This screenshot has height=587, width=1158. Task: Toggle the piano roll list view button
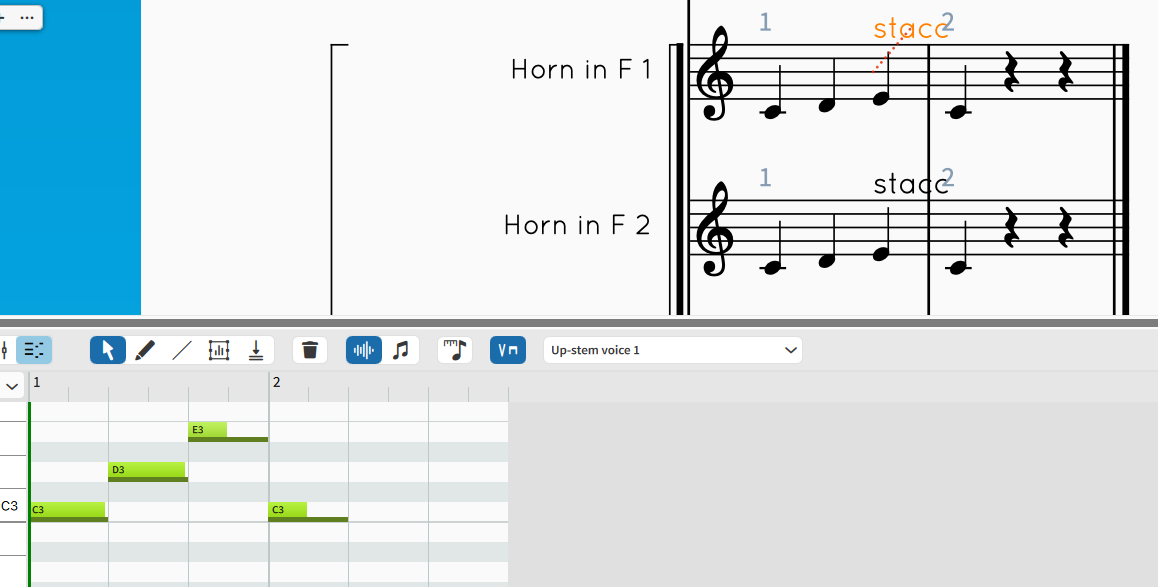pos(34,350)
